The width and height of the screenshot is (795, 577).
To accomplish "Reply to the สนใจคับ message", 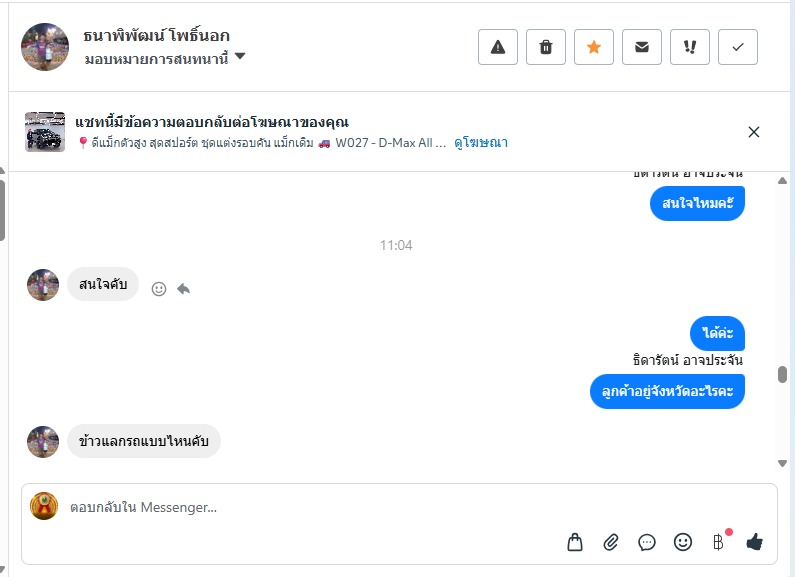I will 184,289.
